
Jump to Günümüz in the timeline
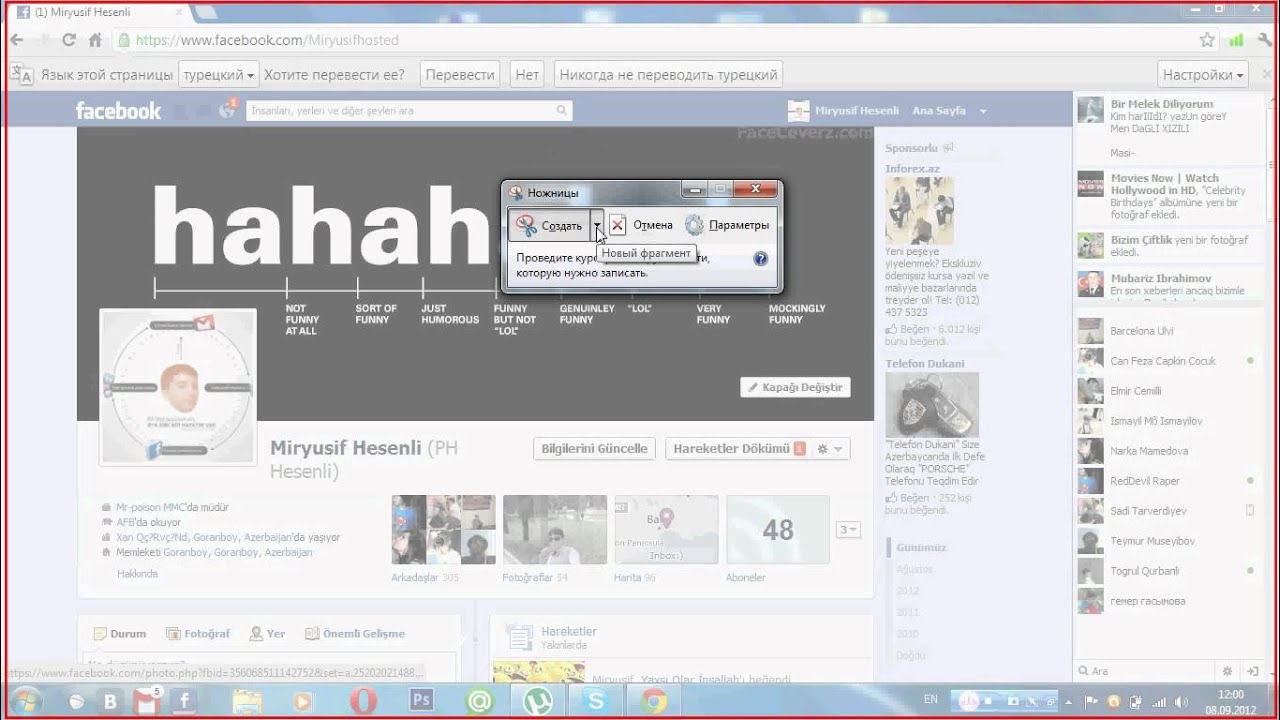tap(921, 548)
